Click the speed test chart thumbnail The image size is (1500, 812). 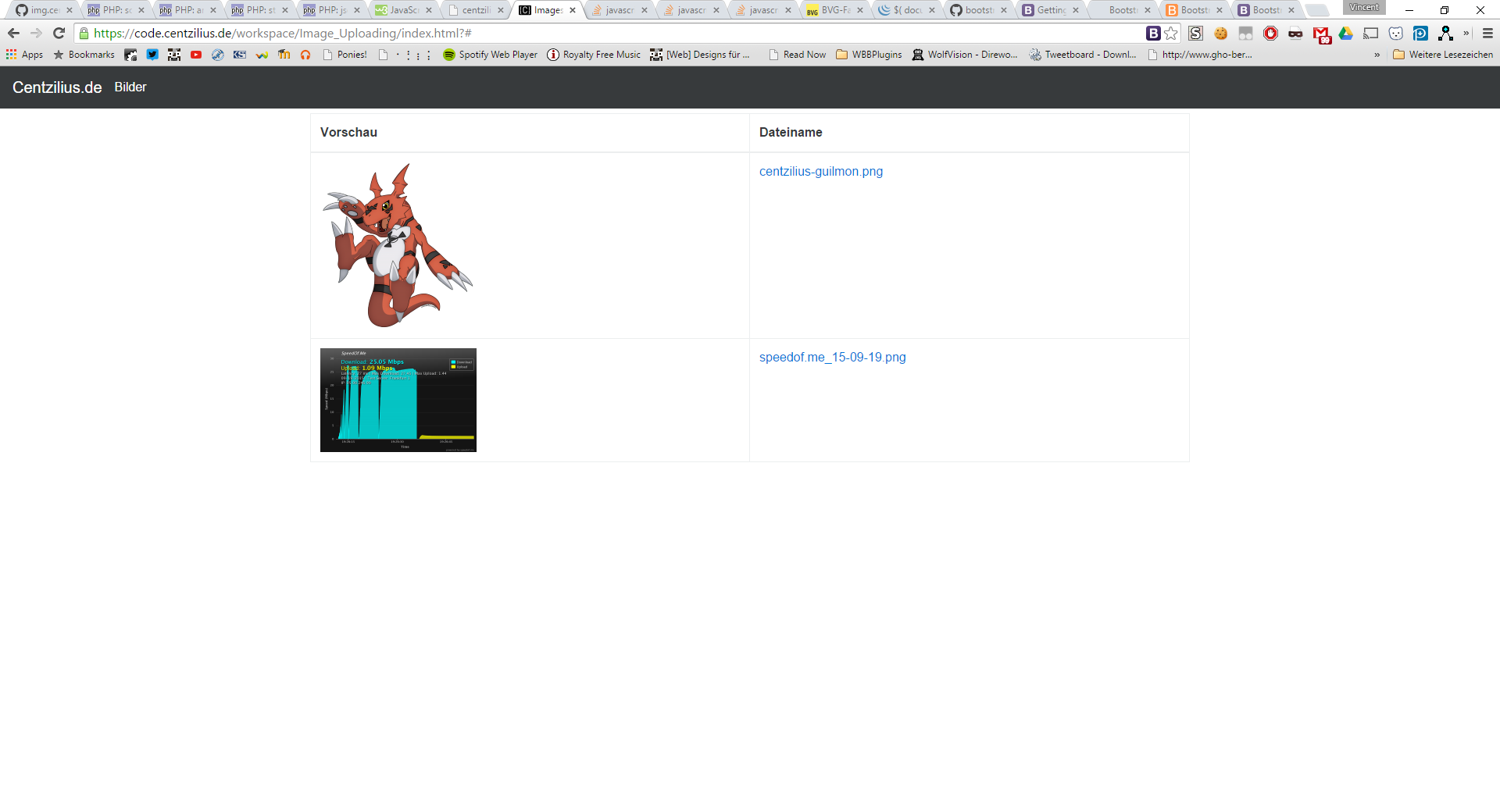398,400
